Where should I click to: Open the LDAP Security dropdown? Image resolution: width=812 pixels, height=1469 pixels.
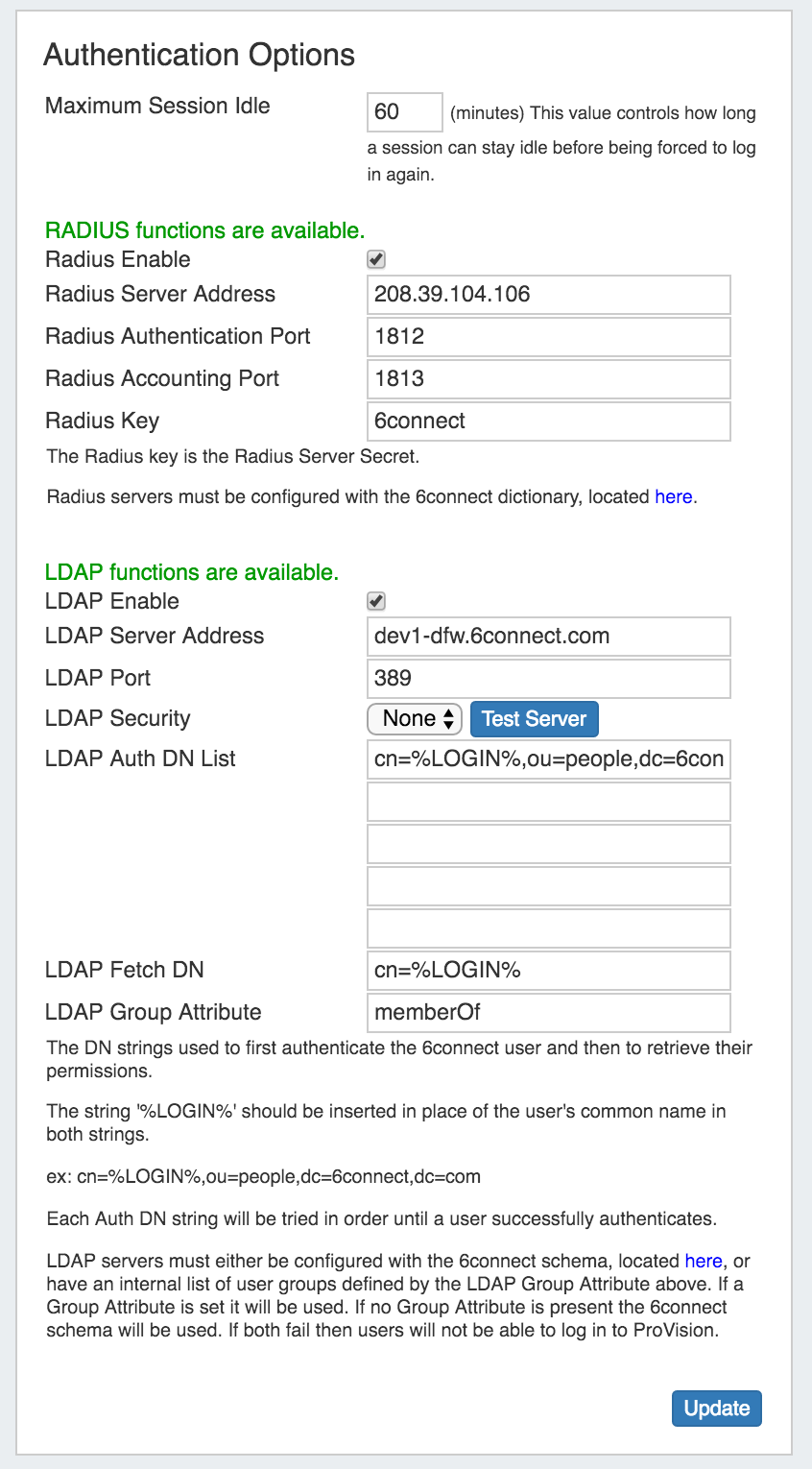pos(415,719)
